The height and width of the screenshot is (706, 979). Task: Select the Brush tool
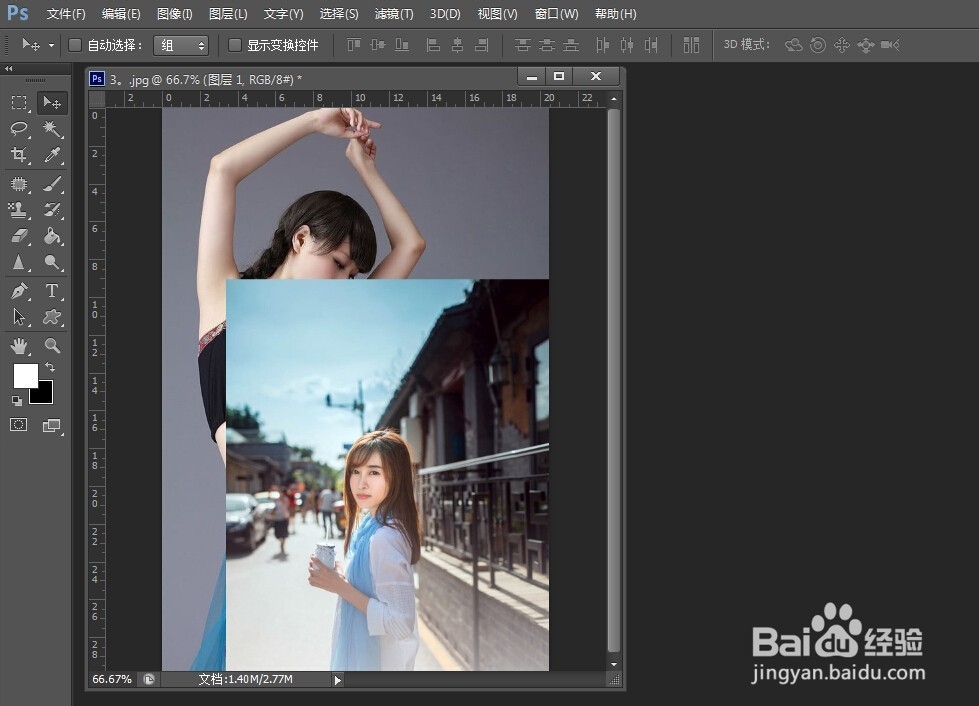(52, 184)
